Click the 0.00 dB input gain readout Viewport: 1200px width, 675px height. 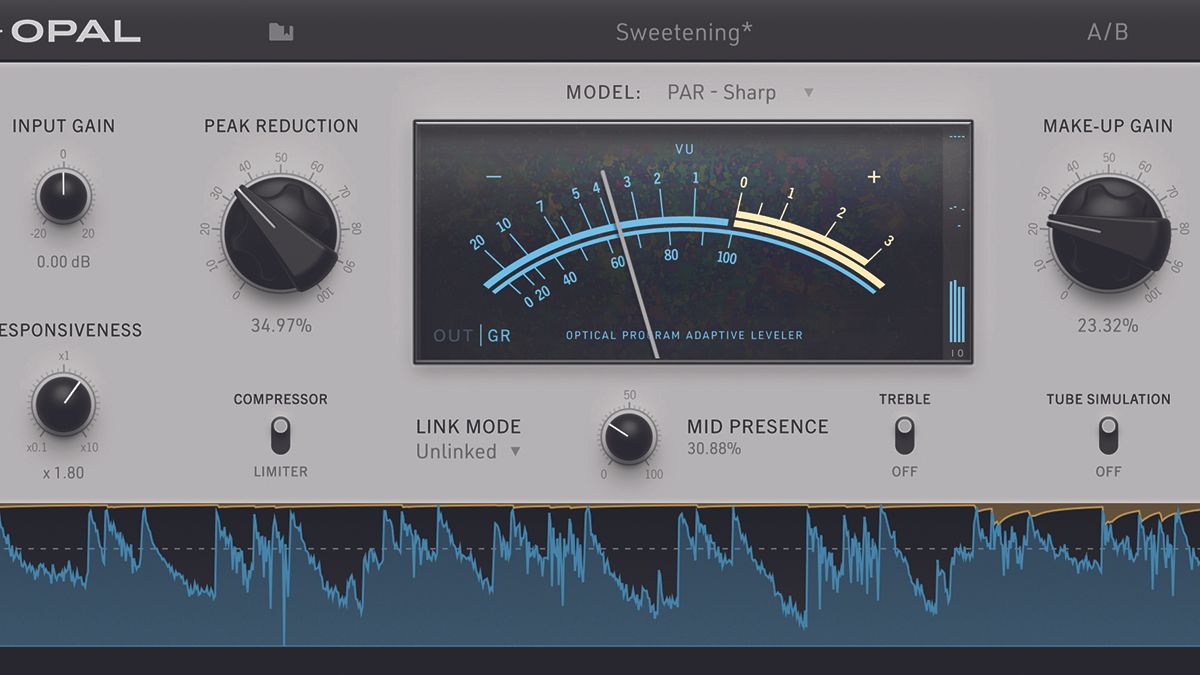63,262
